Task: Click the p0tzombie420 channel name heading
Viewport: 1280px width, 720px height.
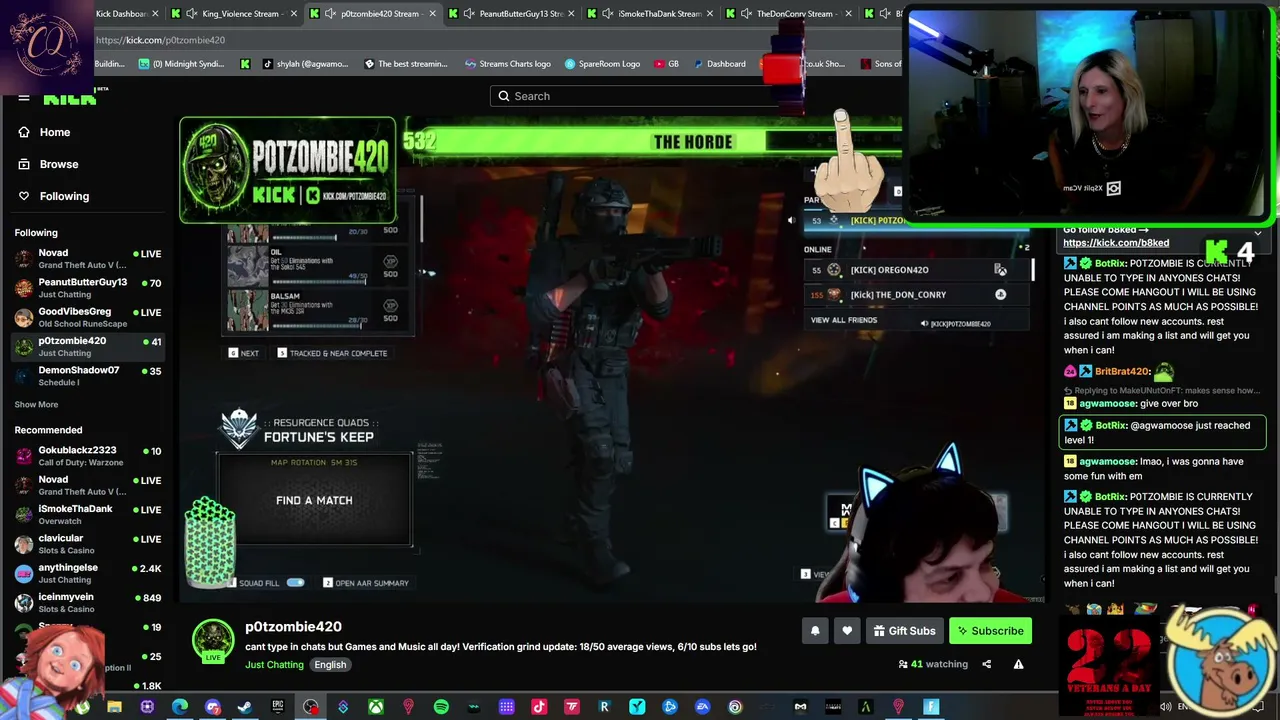Action: point(293,626)
